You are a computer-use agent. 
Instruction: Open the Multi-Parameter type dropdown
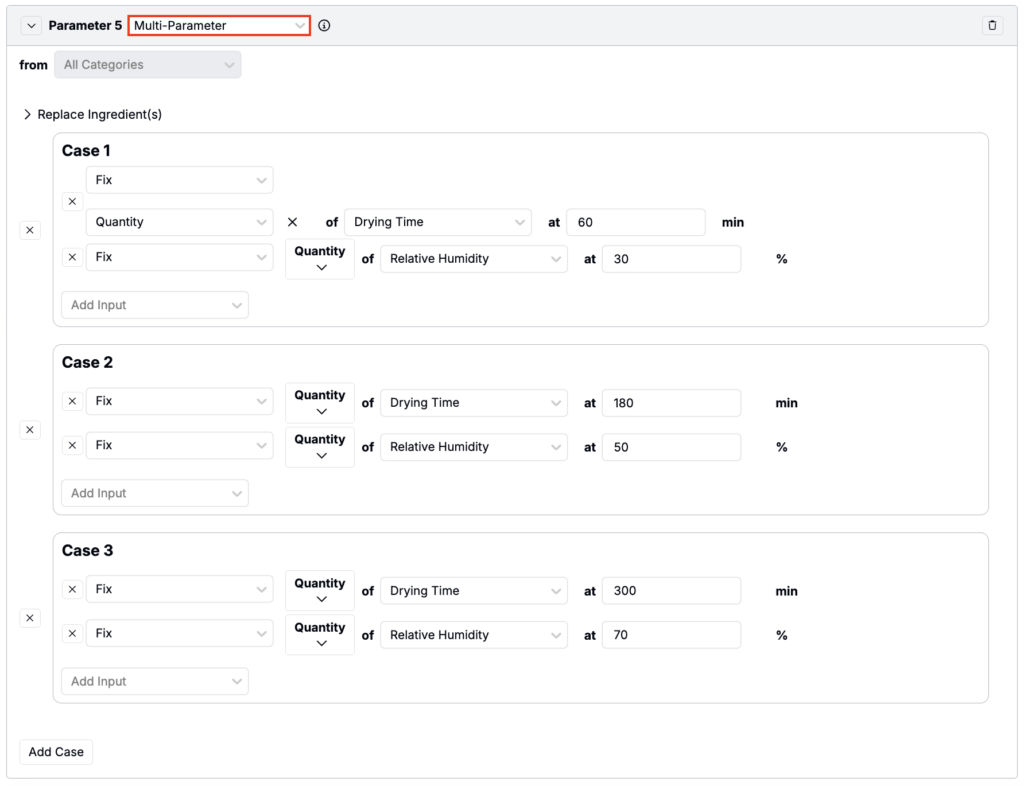[219, 25]
